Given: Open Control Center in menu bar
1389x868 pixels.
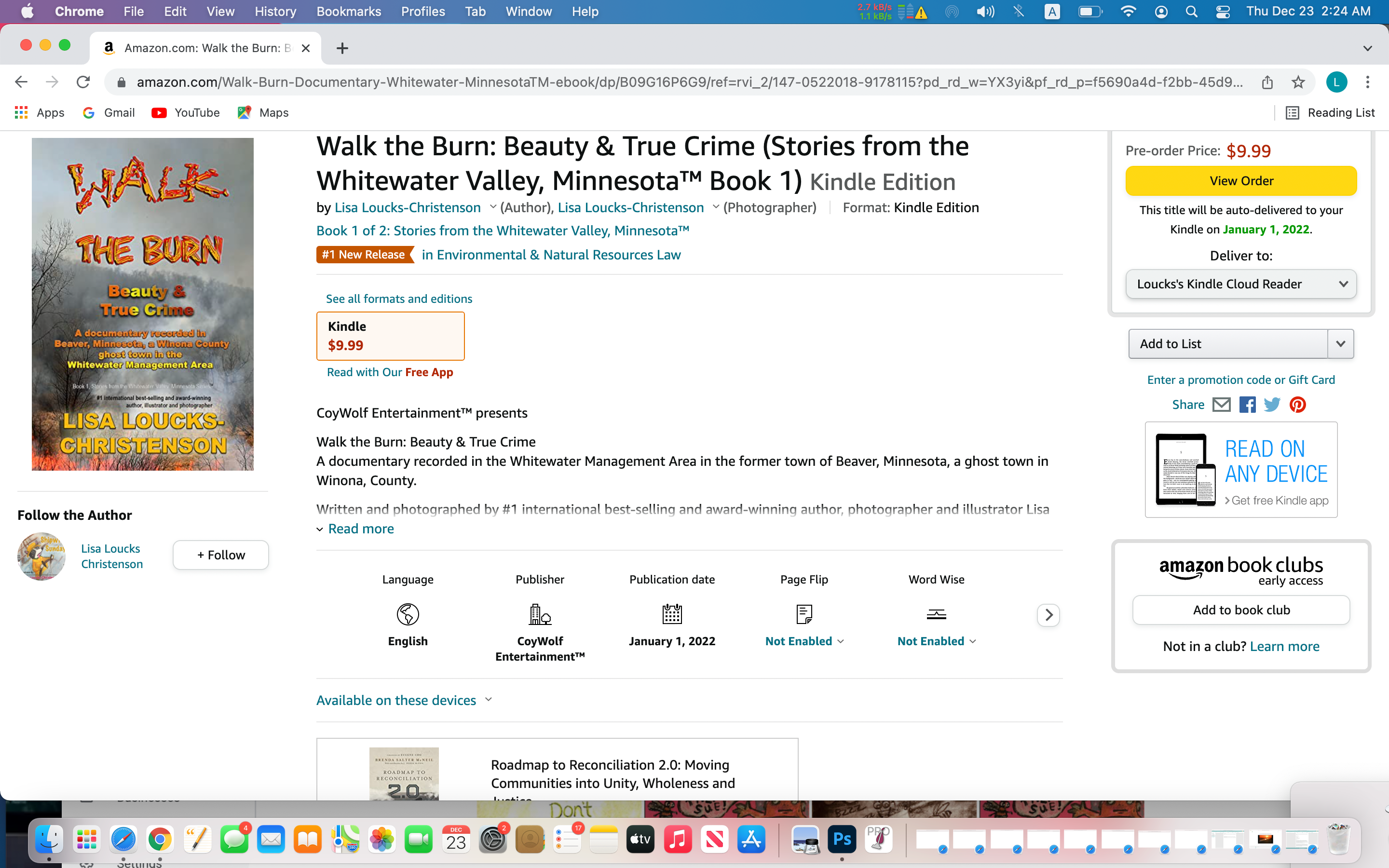Looking at the screenshot, I should (x=1223, y=12).
